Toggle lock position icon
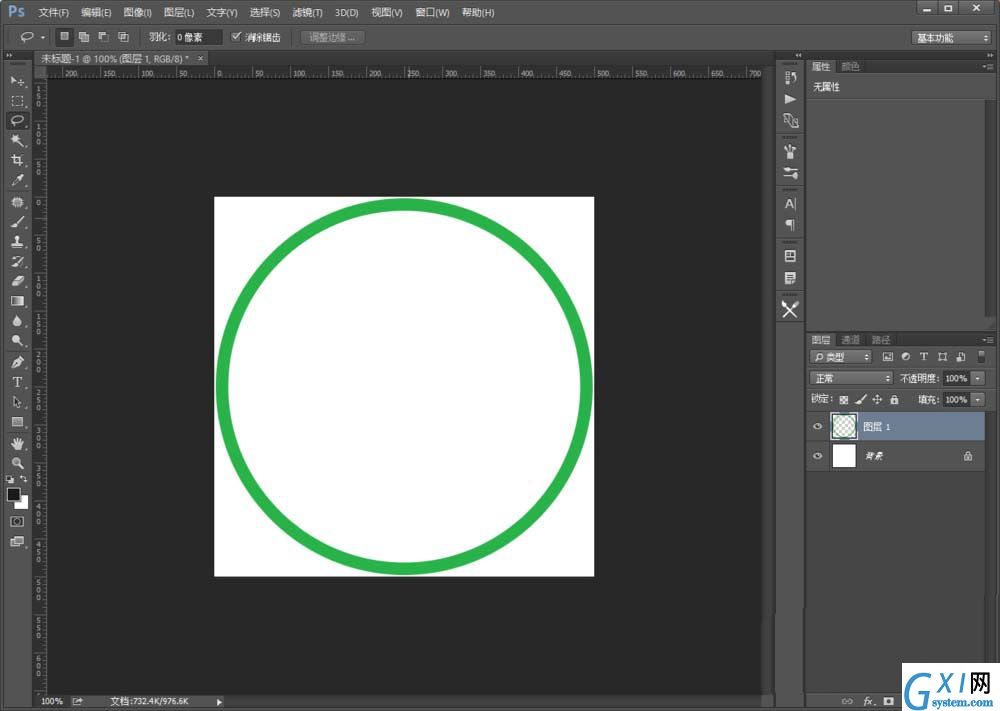1000x711 pixels. 877,400
